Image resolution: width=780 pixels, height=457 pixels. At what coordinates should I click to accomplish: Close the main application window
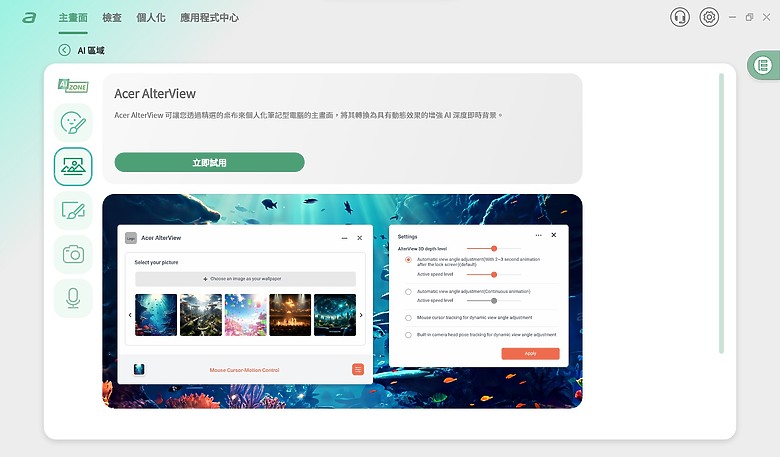(767, 17)
